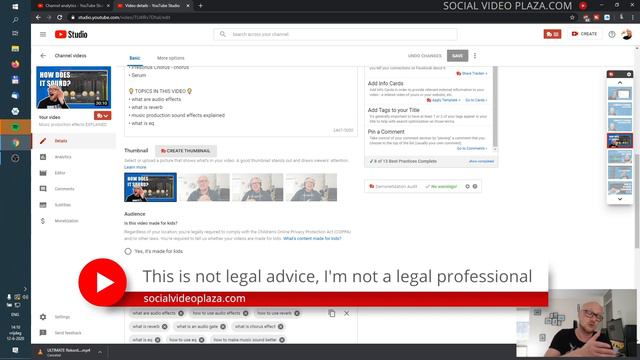Click Undo Changes
640x360 pixels.
[x=424, y=56]
